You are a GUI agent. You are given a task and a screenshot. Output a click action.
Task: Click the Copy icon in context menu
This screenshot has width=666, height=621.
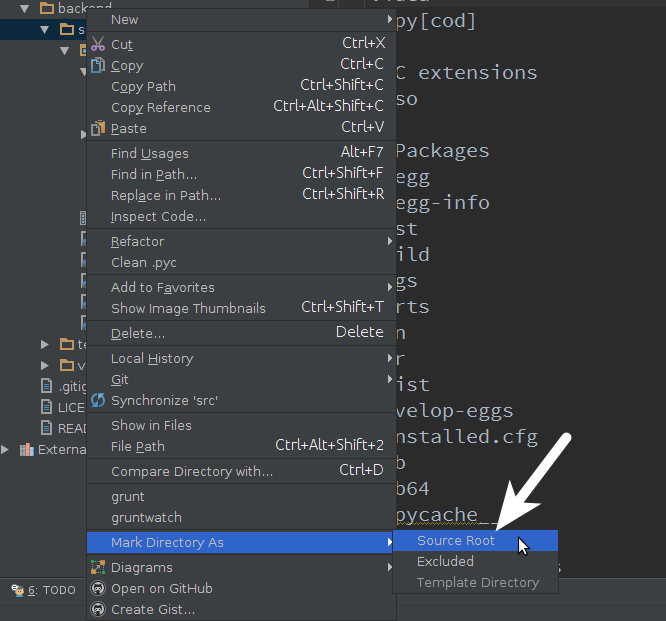(x=98, y=65)
